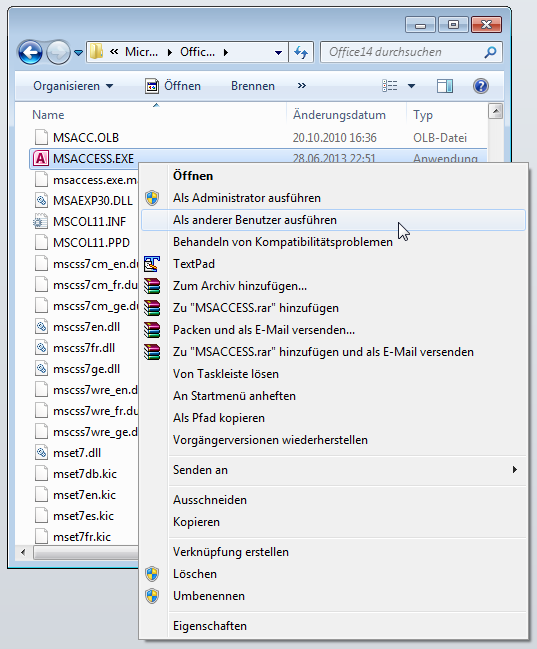Choose TextPad in context menu
This screenshot has width=537, height=649.
pos(333,264)
